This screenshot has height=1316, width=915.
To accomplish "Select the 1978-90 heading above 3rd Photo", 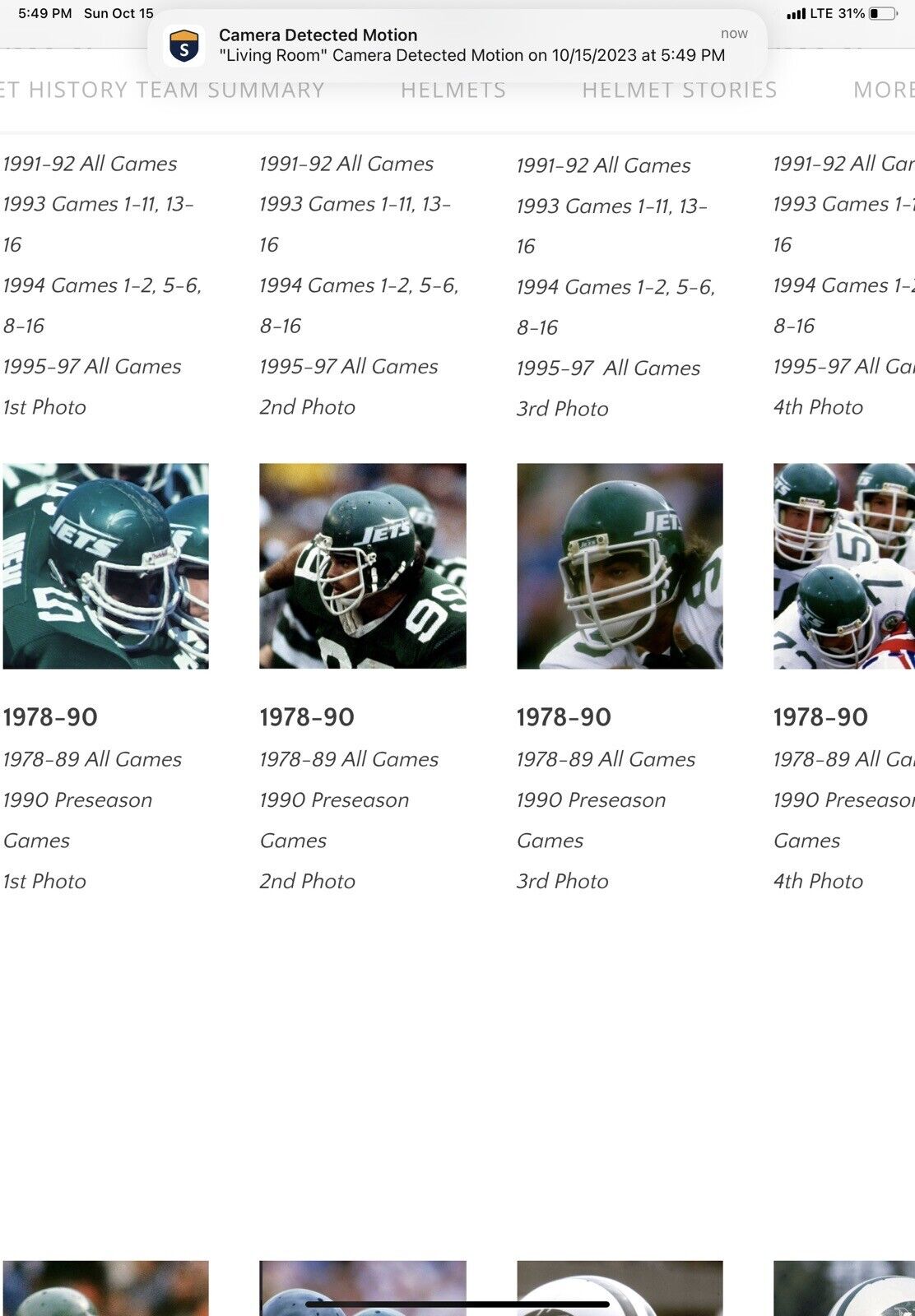I will (x=564, y=717).
